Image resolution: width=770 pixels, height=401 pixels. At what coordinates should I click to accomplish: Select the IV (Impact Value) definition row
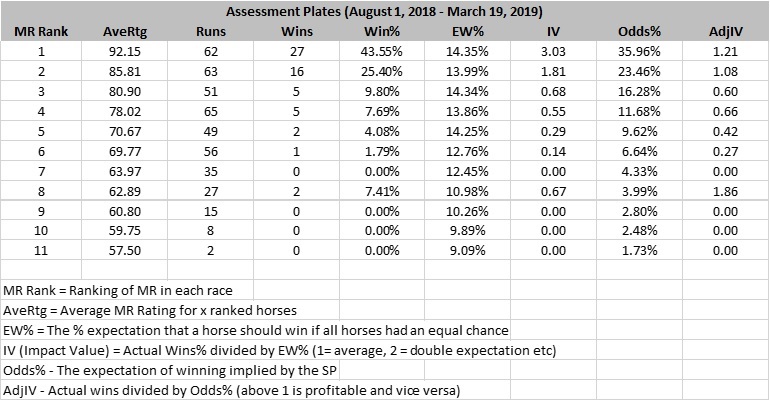(279, 351)
